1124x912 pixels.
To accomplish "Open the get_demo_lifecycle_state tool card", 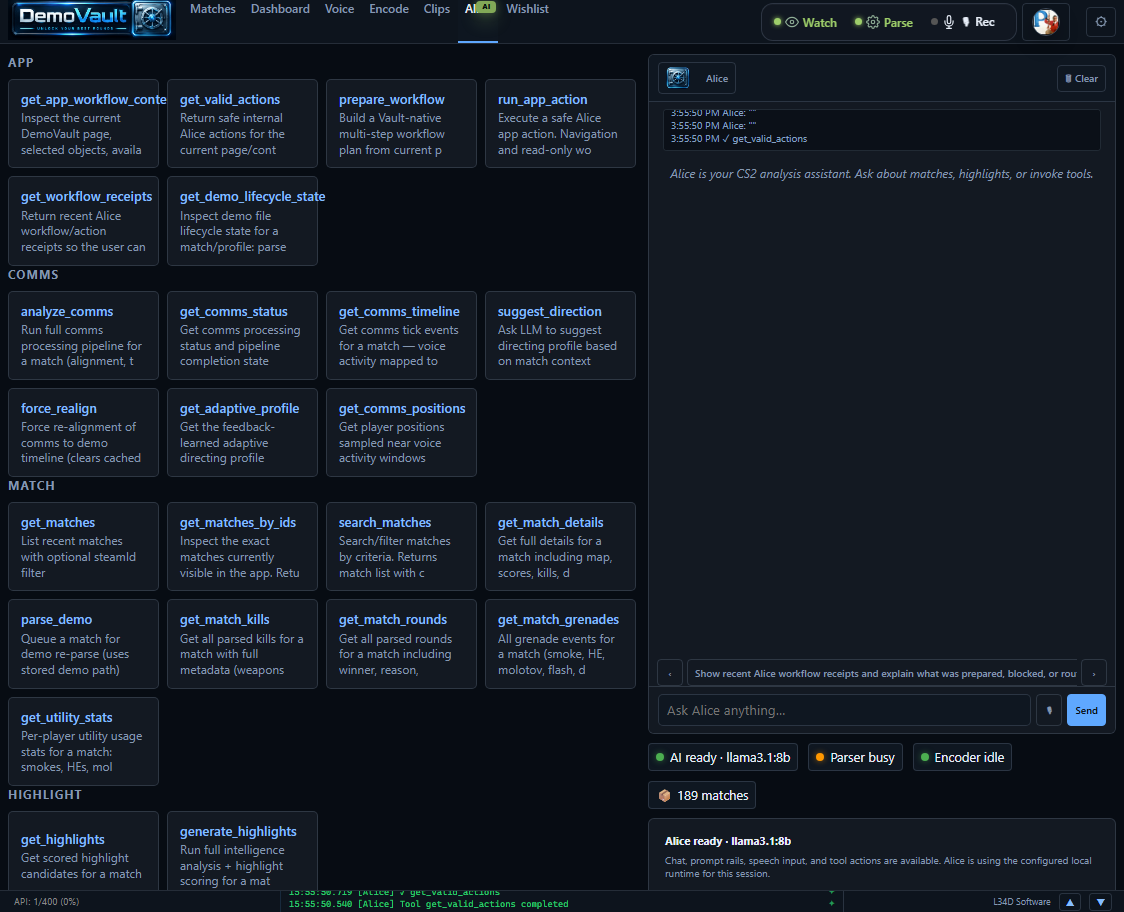I will [242, 221].
